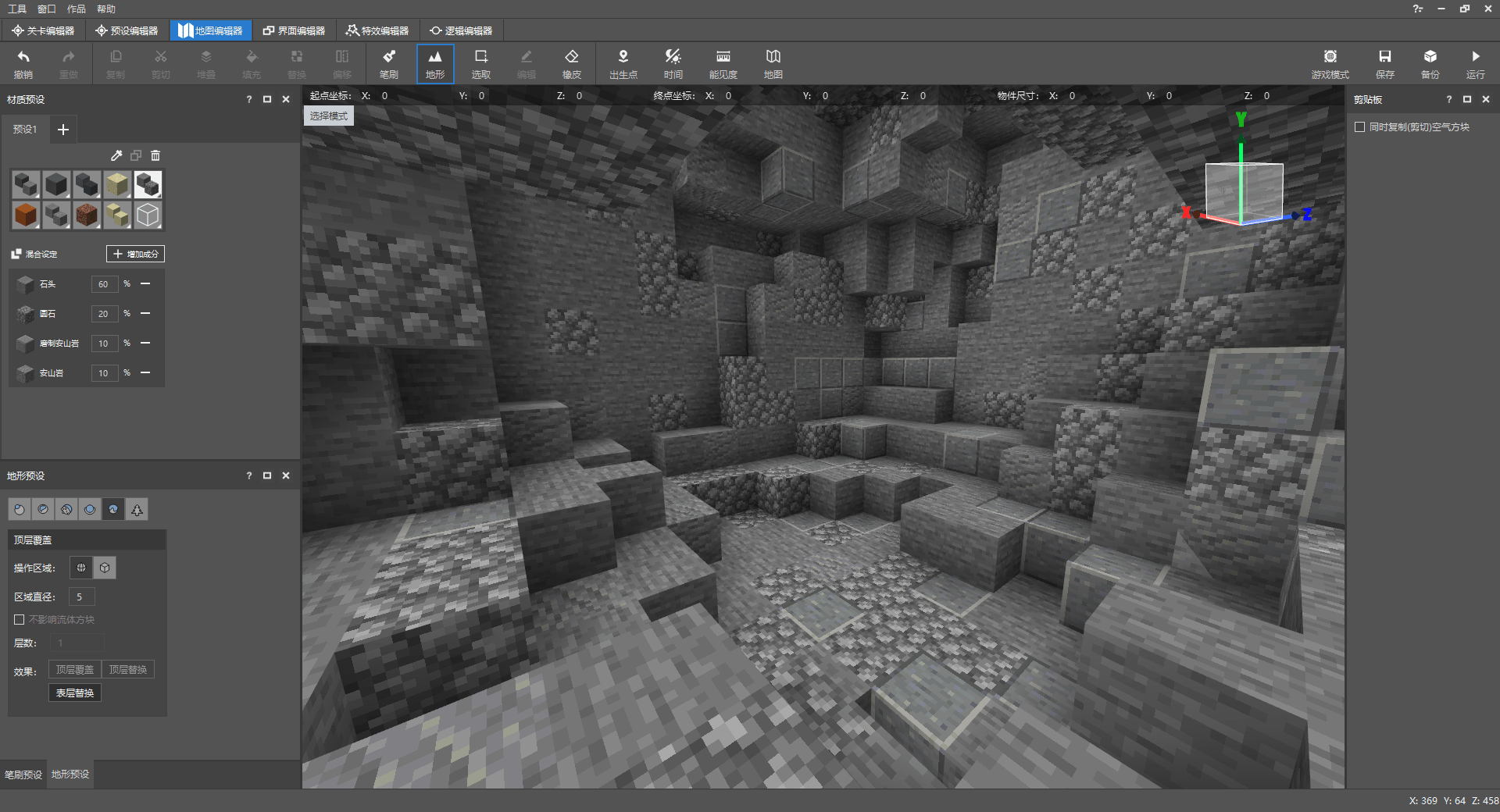
Task: Select the tree terrain preset icon
Action: point(137,510)
